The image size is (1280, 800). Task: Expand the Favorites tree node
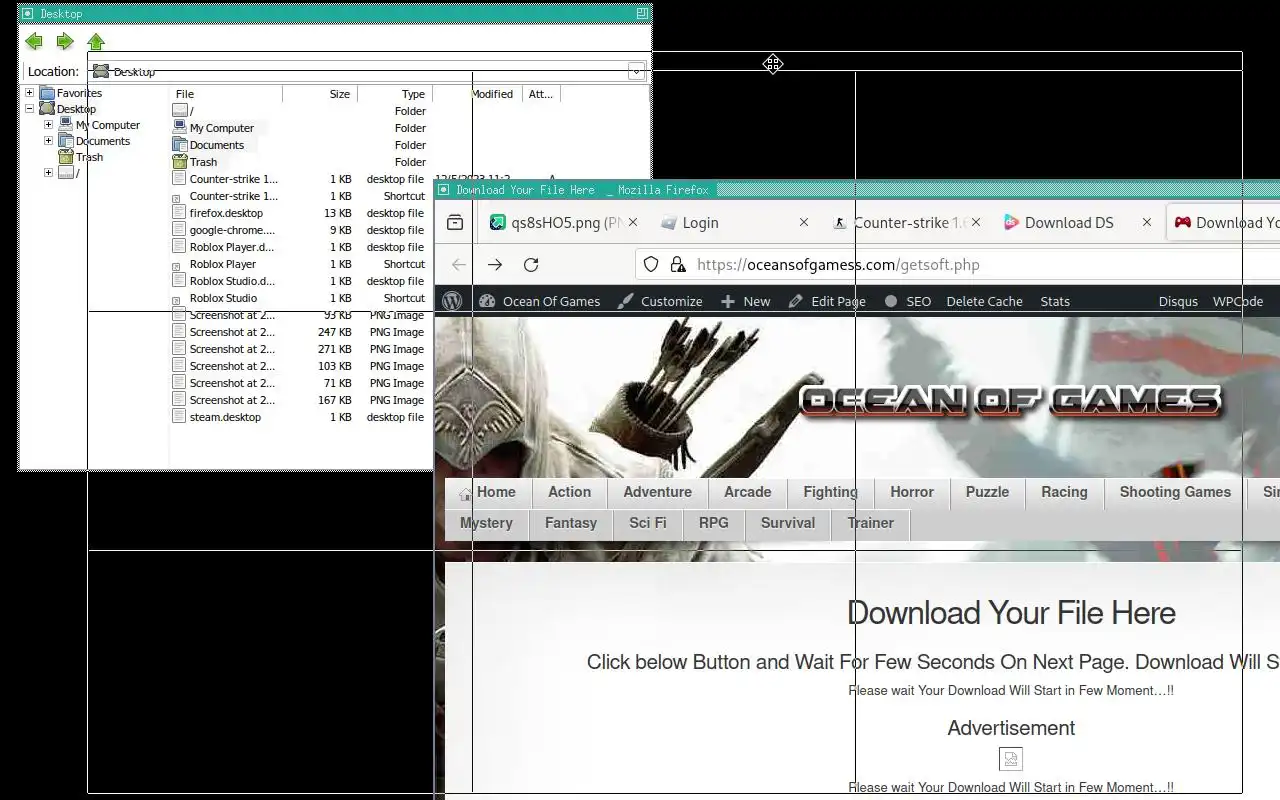point(30,93)
